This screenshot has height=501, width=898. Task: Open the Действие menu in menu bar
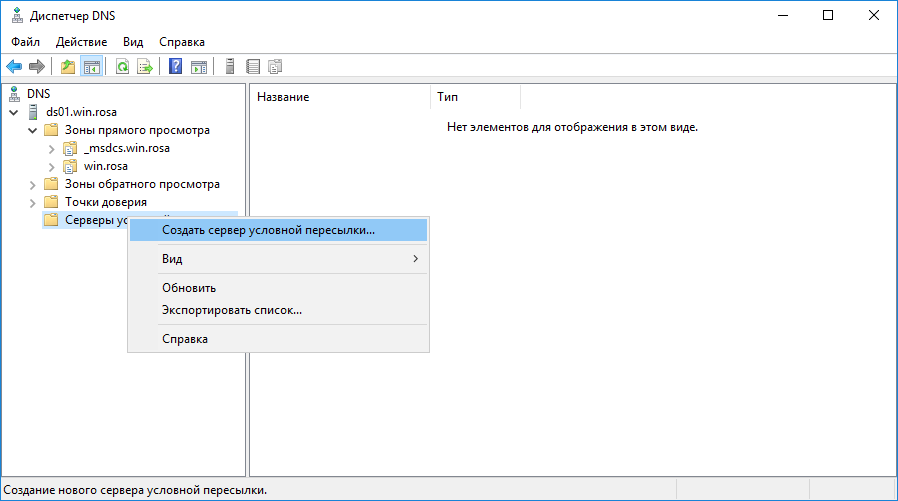pyautogui.click(x=81, y=42)
